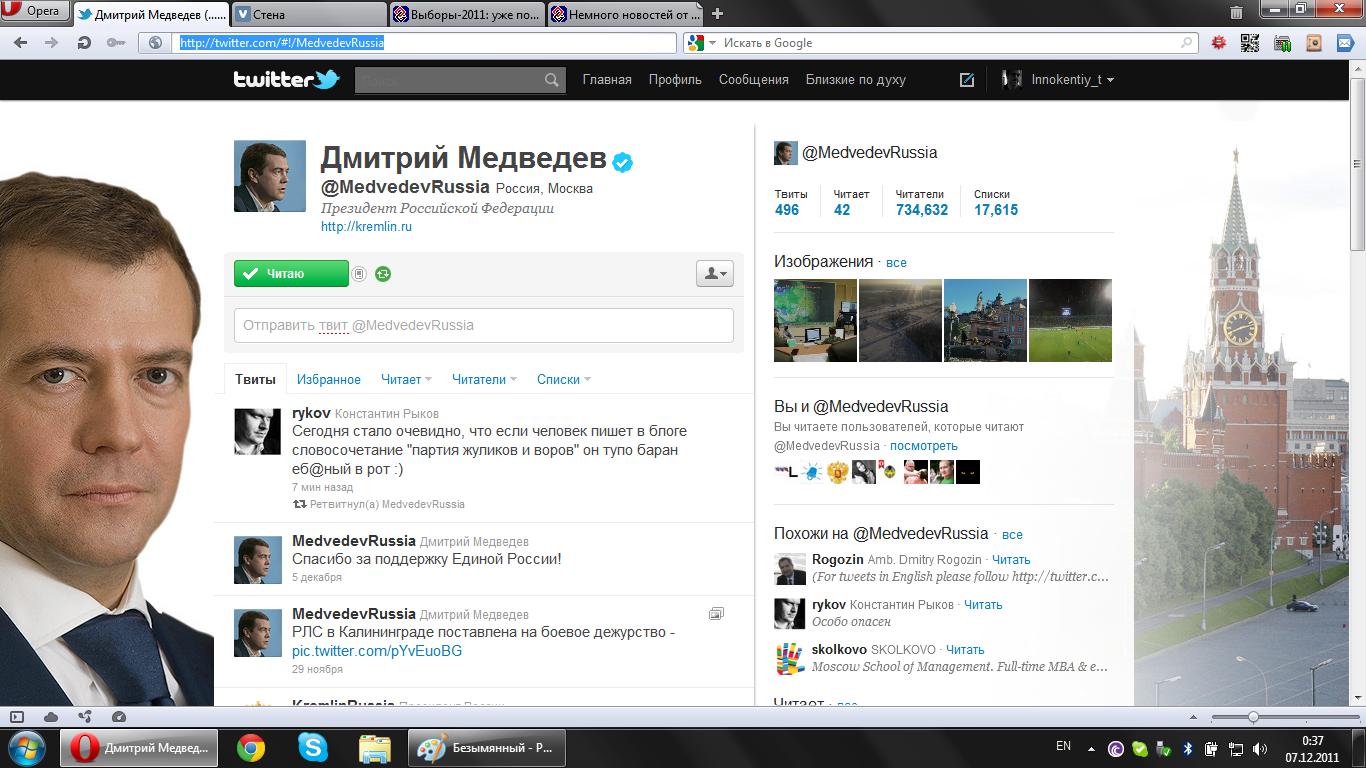Viewport: 1366px width, 768px height.
Task: Open the Opera panels toggle icon
Action: (16, 717)
